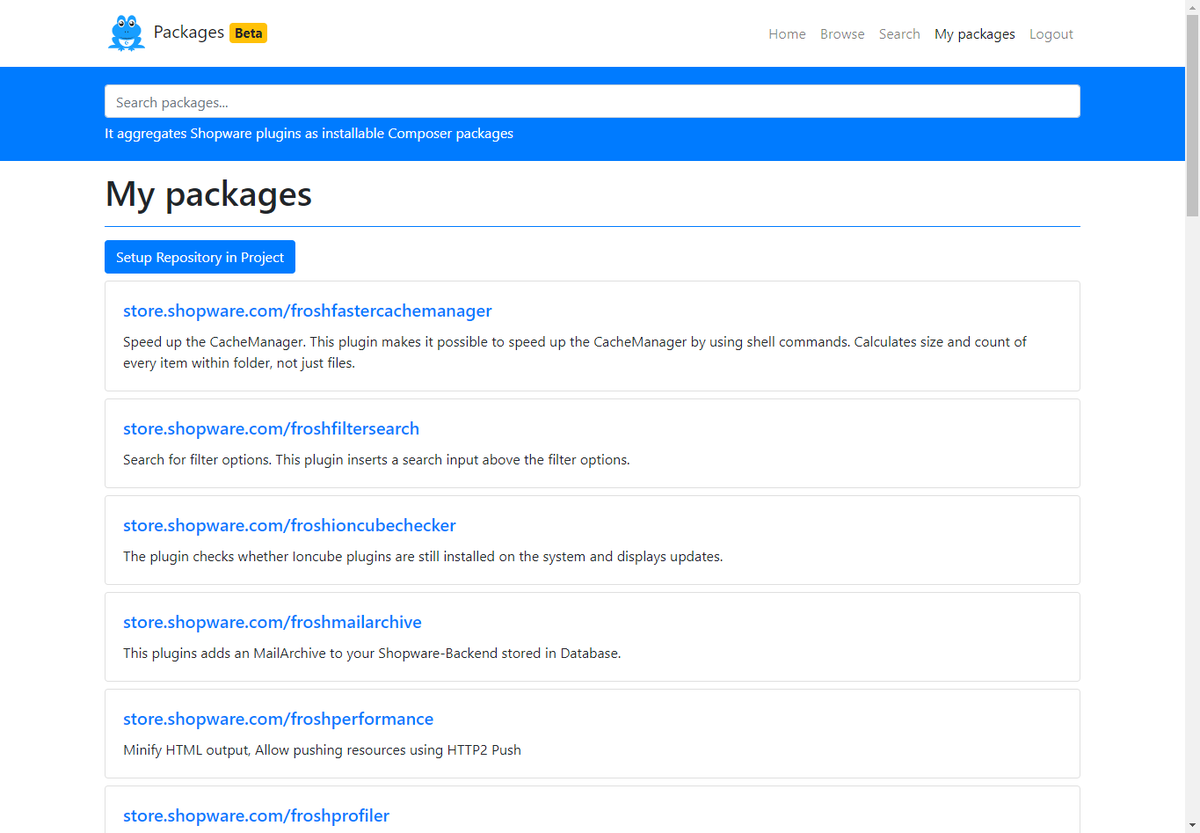Select My packages in navigation

pos(975,34)
